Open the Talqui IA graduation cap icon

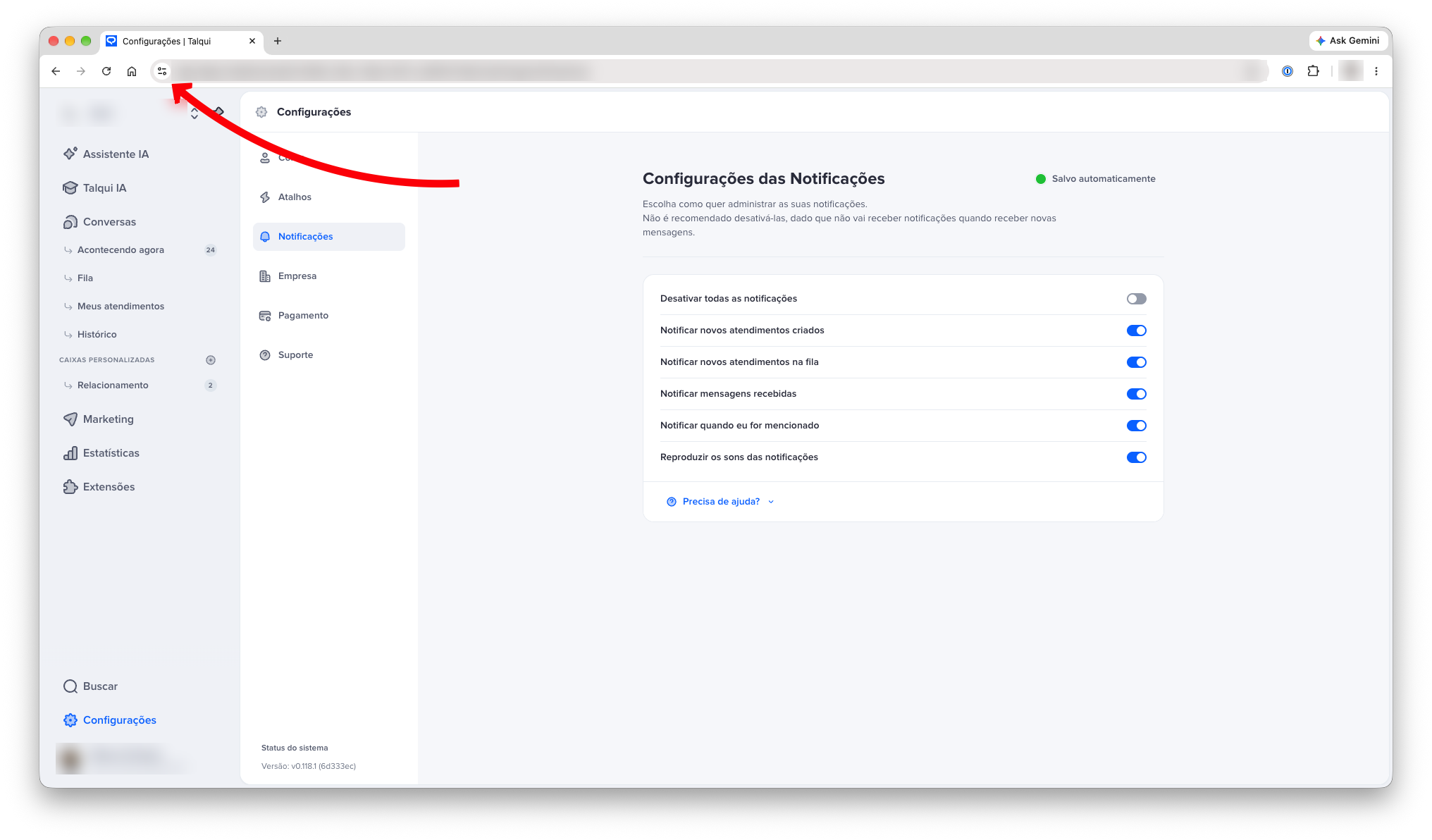(70, 187)
